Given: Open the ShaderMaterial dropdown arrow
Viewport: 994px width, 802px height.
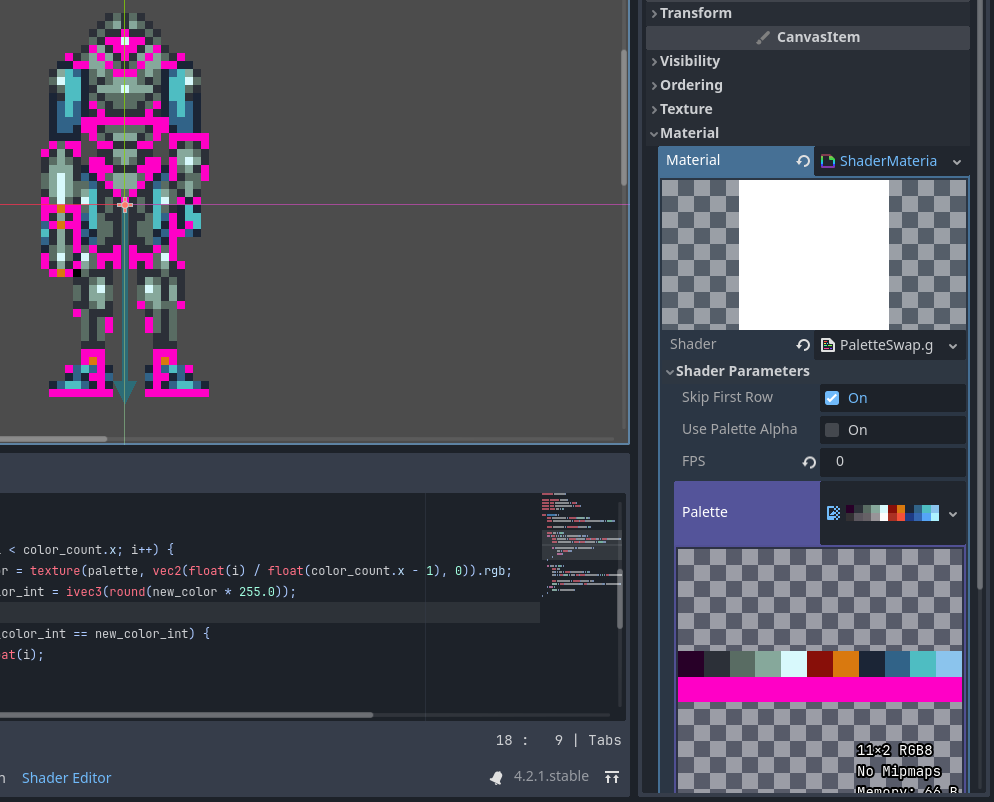Looking at the screenshot, I should tap(956, 161).
